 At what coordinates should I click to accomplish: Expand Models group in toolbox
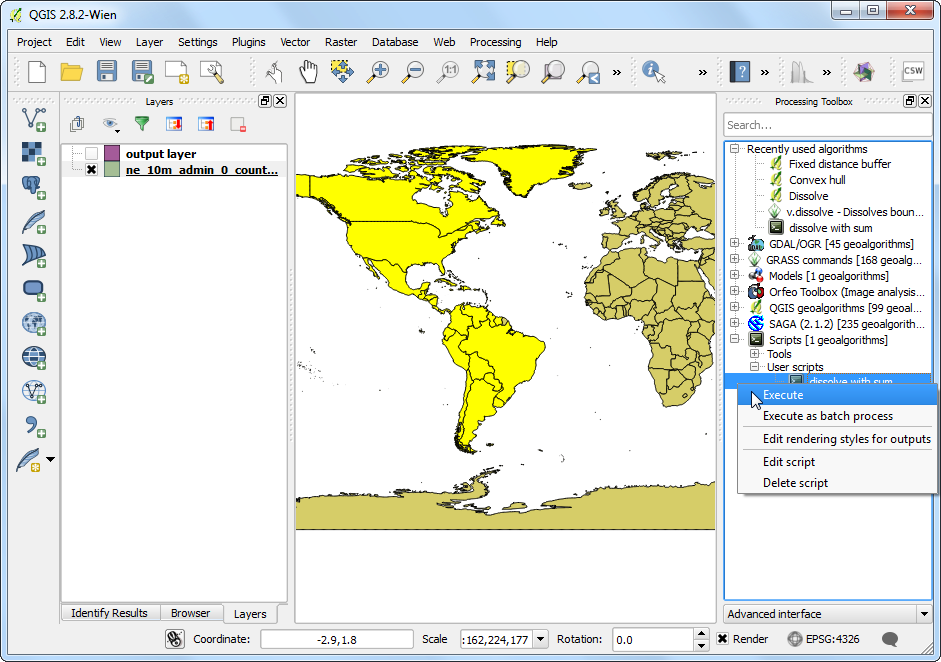coord(734,275)
